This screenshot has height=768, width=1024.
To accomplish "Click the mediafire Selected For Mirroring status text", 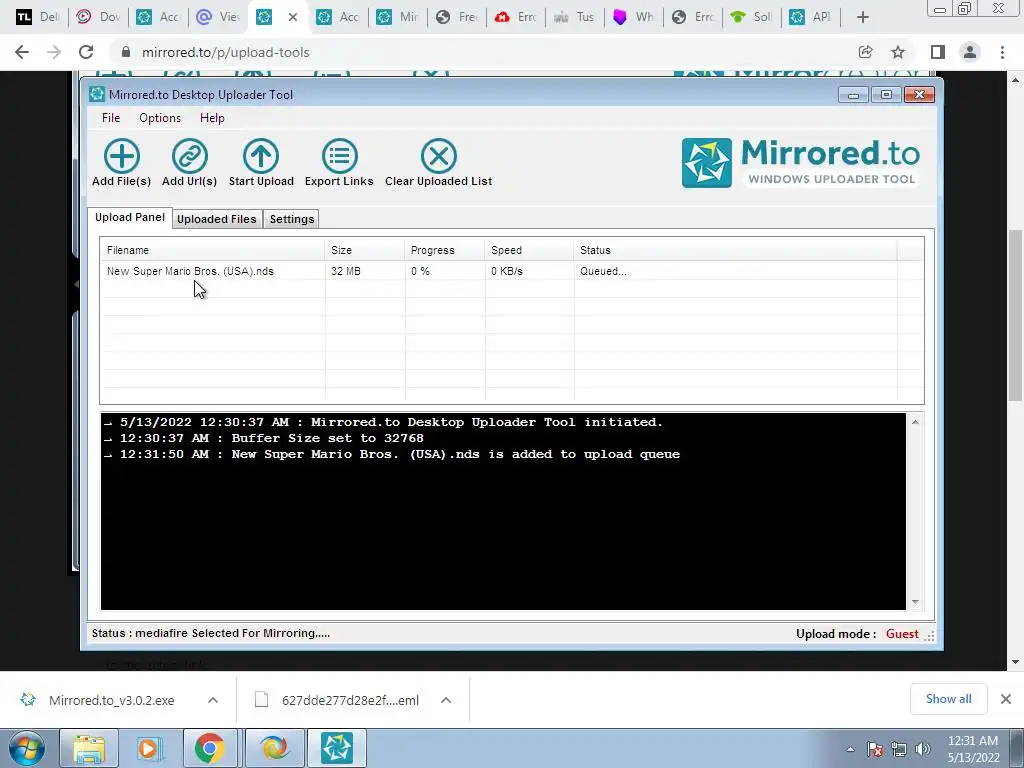I will [211, 633].
